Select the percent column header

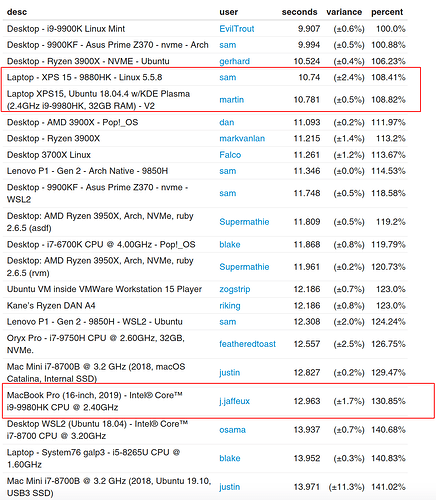387,12
